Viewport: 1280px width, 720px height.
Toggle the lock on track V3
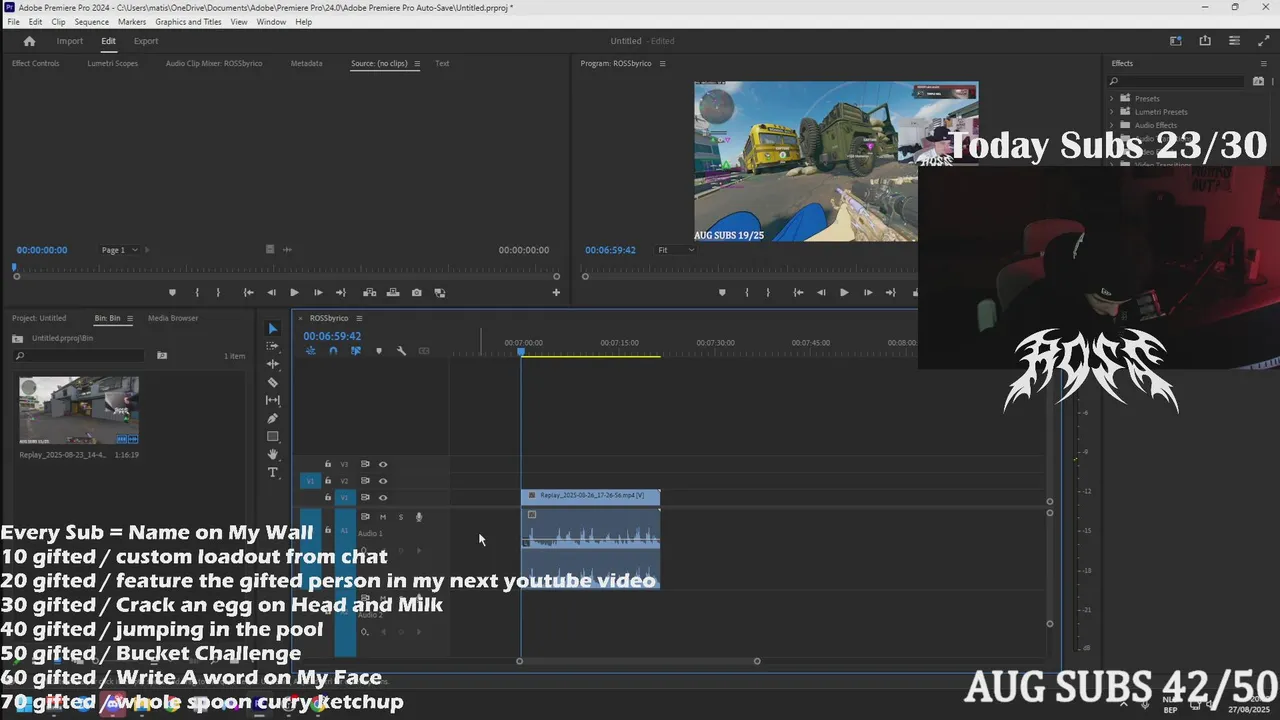(328, 464)
